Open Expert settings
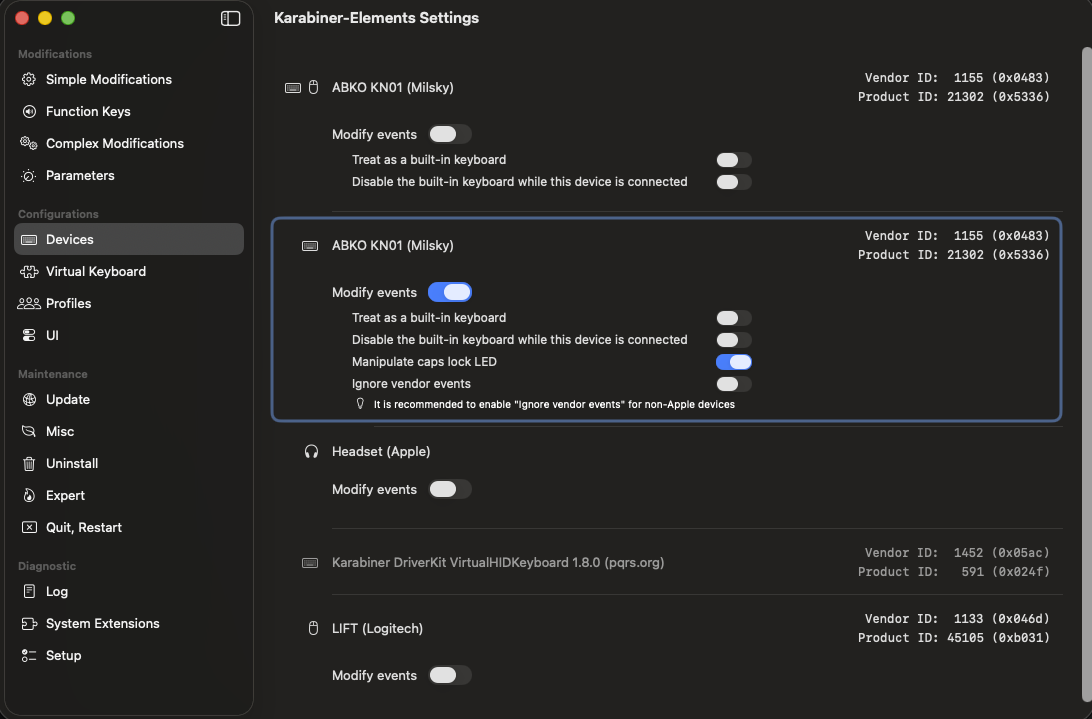The width and height of the screenshot is (1092, 719). [x=129, y=496]
